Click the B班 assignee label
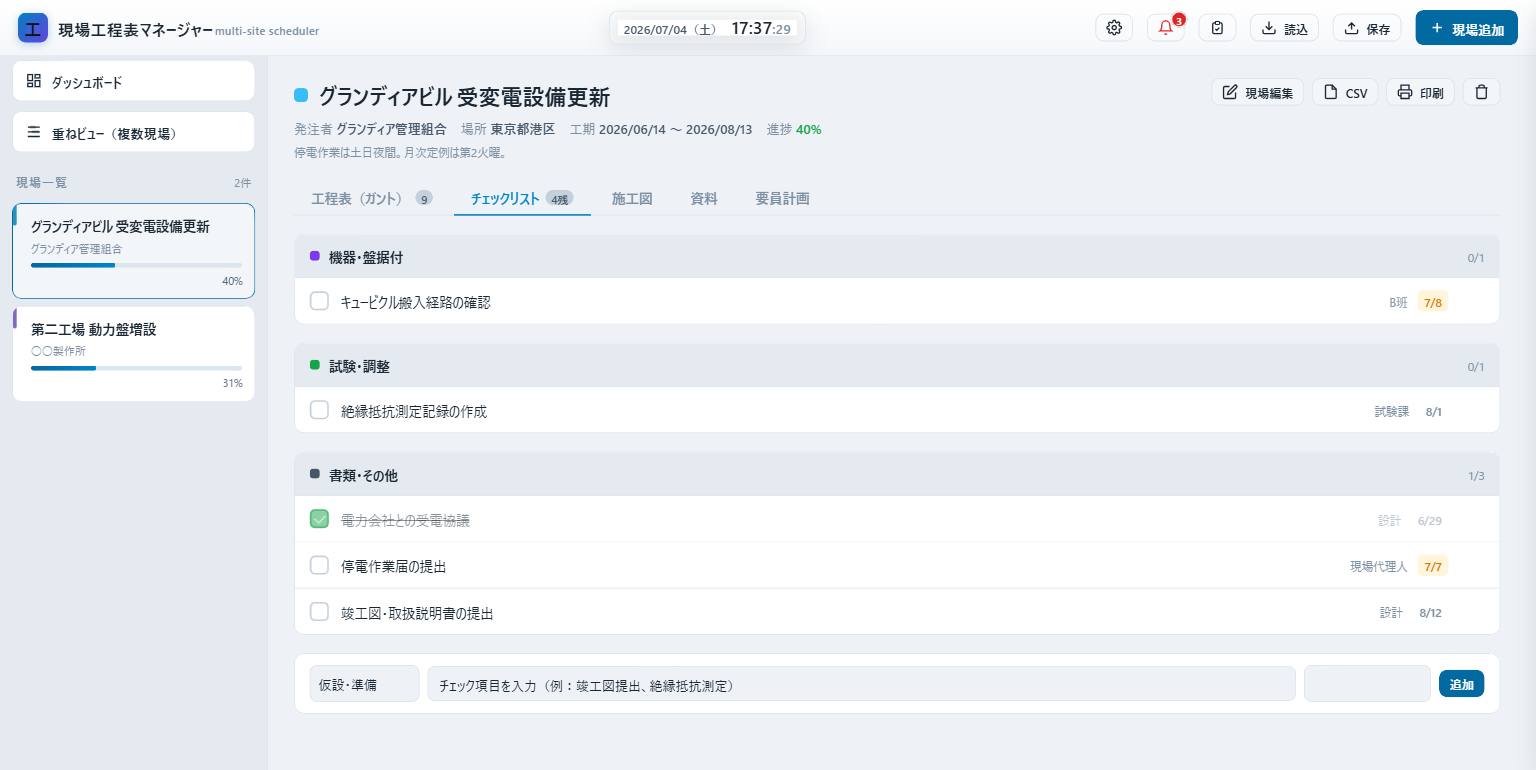The height and width of the screenshot is (770, 1536). (x=1398, y=302)
